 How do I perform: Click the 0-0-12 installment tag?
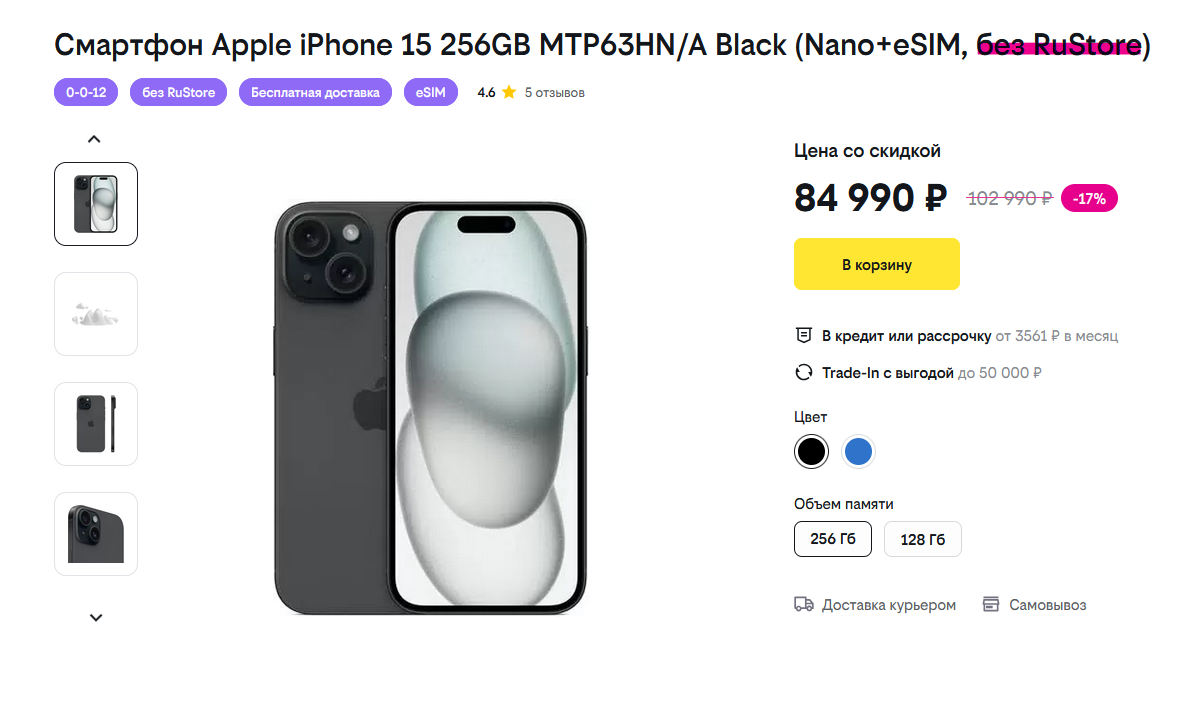point(86,93)
